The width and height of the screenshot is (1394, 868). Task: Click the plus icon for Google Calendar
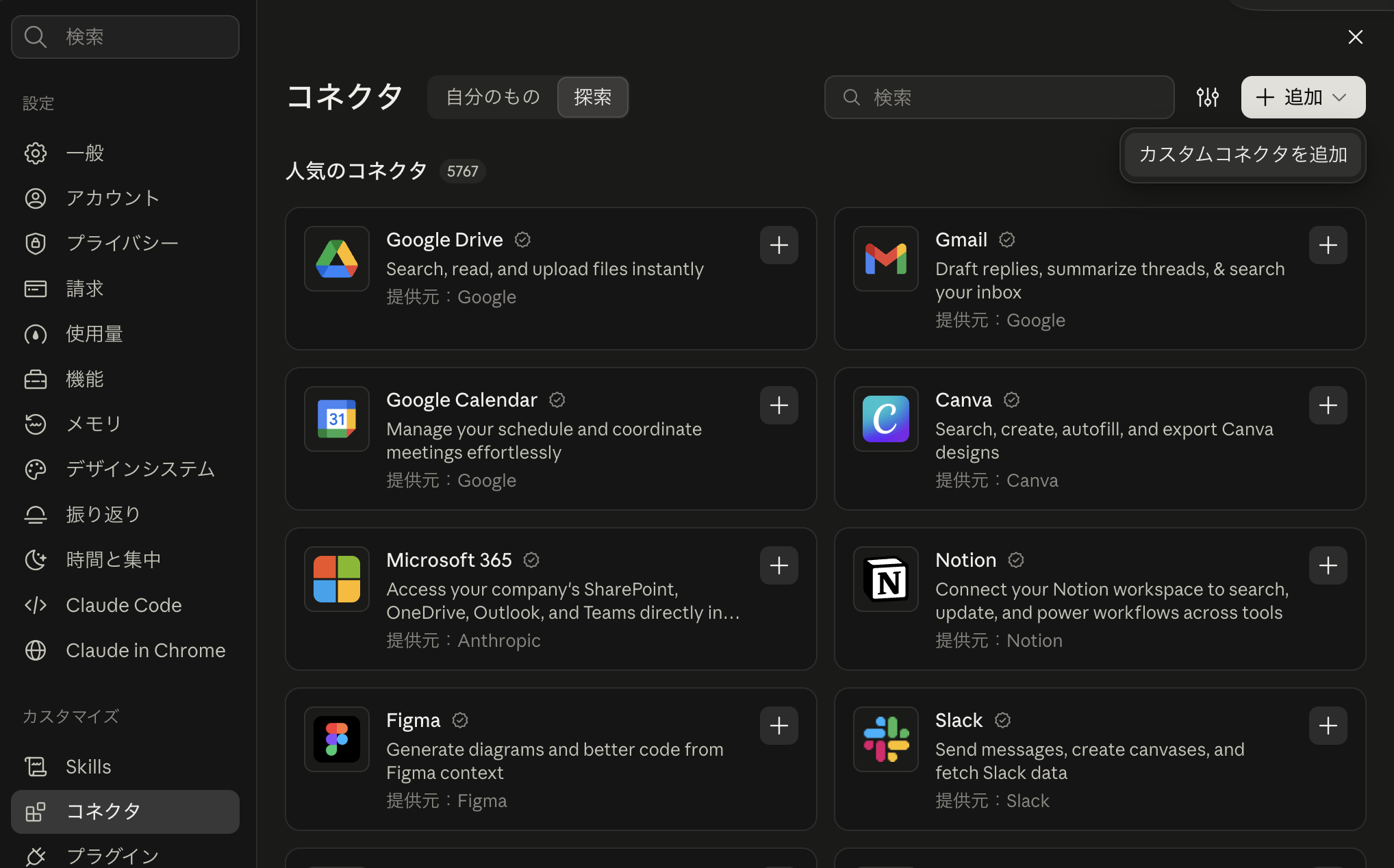[778, 405]
